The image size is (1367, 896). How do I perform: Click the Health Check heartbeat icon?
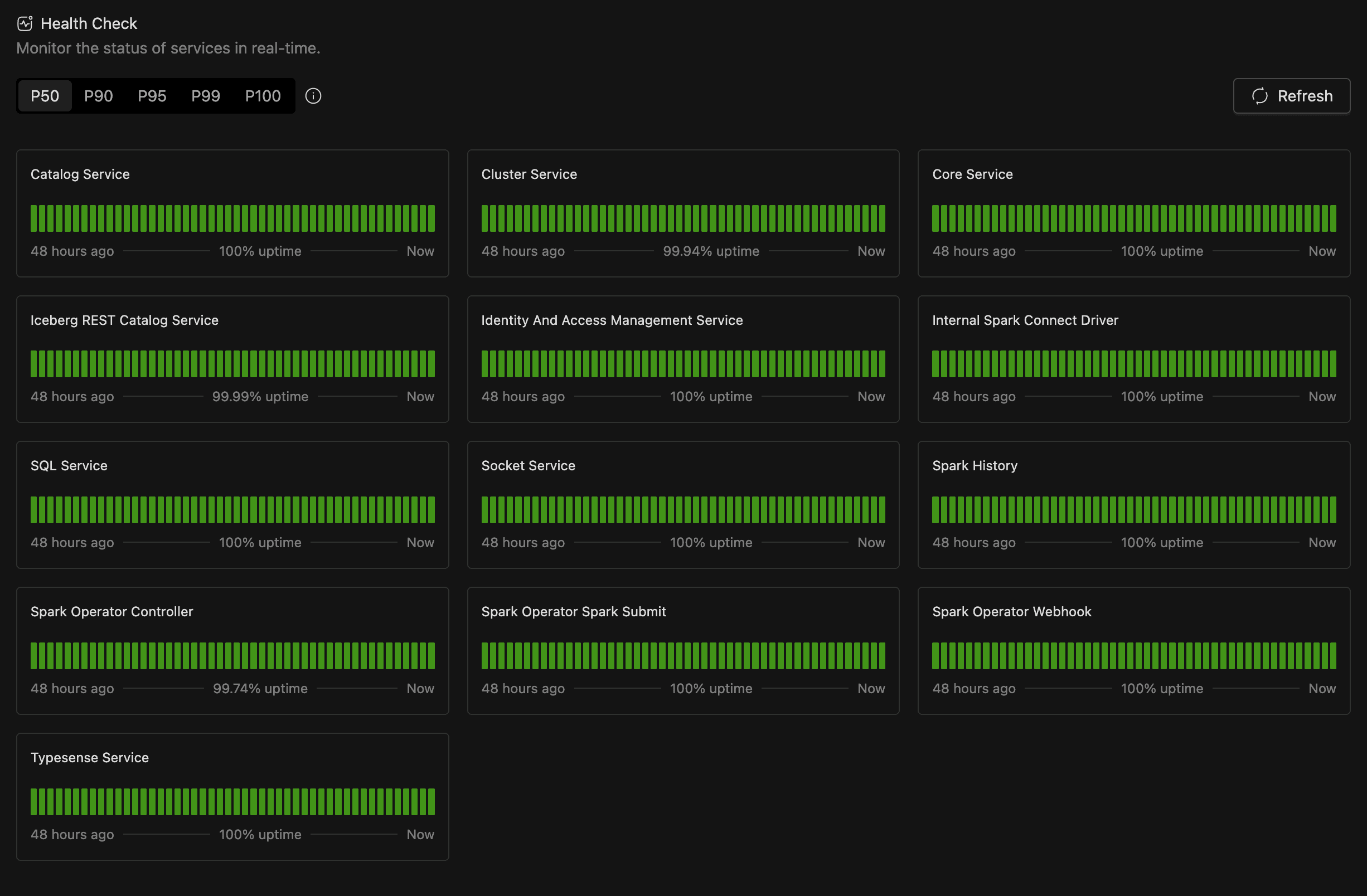click(25, 23)
